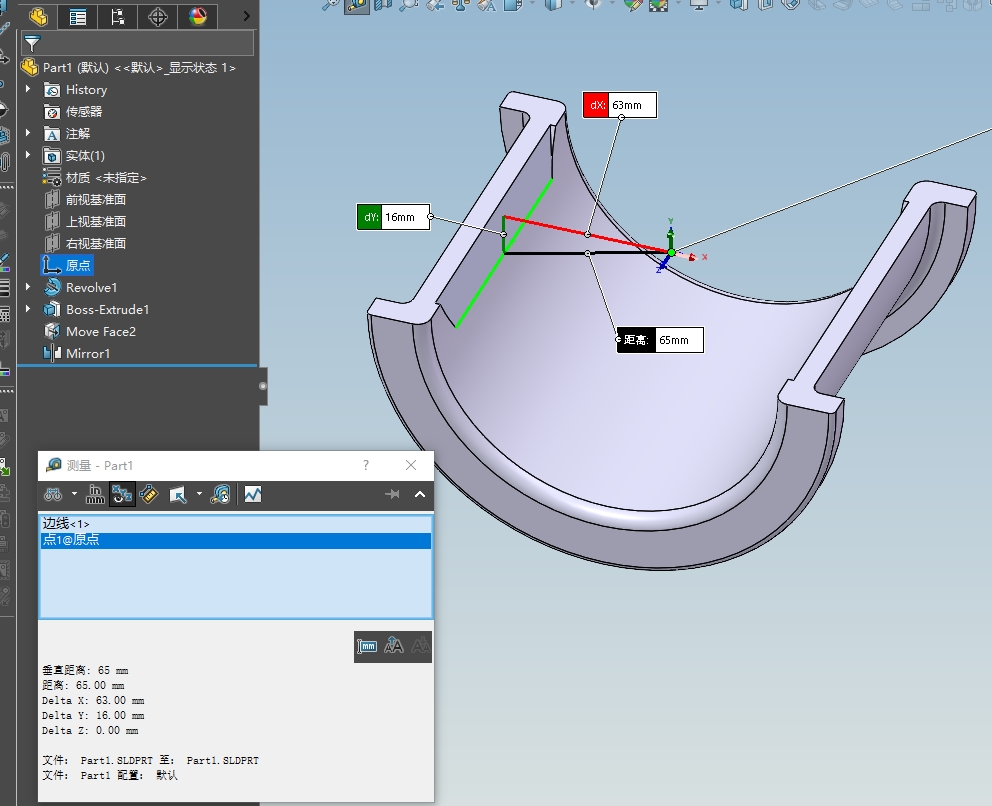Select the 原点 origin item
992x806 pixels.
pyautogui.click(x=67, y=265)
